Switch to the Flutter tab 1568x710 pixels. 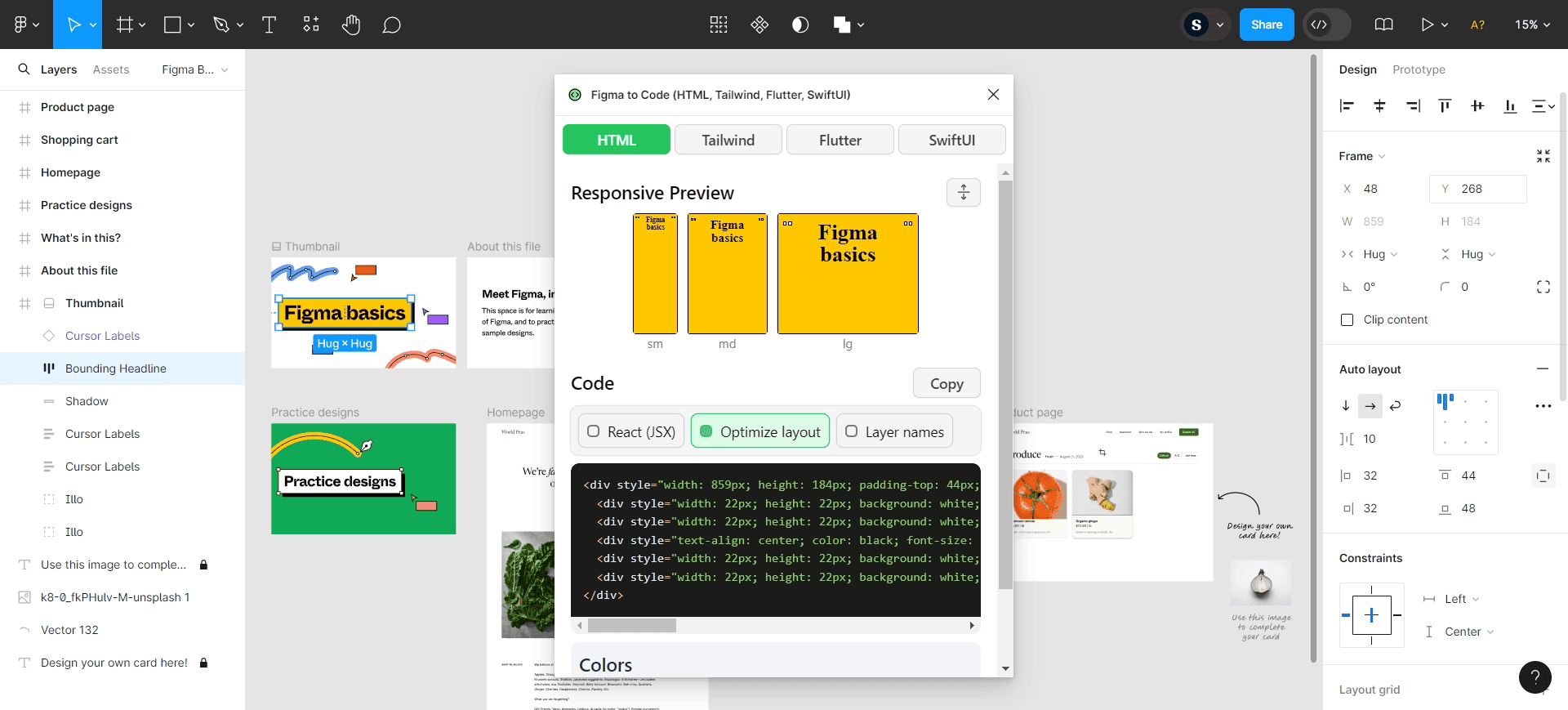pyautogui.click(x=840, y=140)
